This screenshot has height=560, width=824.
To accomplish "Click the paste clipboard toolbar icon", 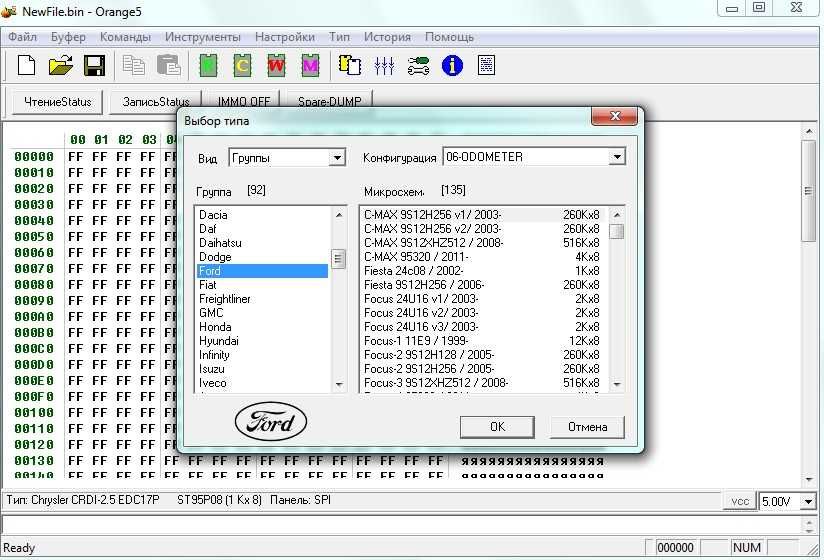I will pos(168,66).
